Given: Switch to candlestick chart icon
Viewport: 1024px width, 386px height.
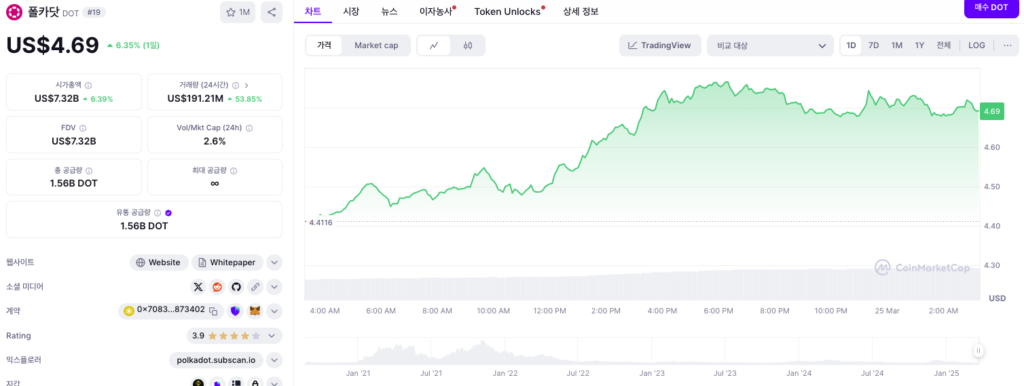Looking at the screenshot, I should click(x=468, y=46).
